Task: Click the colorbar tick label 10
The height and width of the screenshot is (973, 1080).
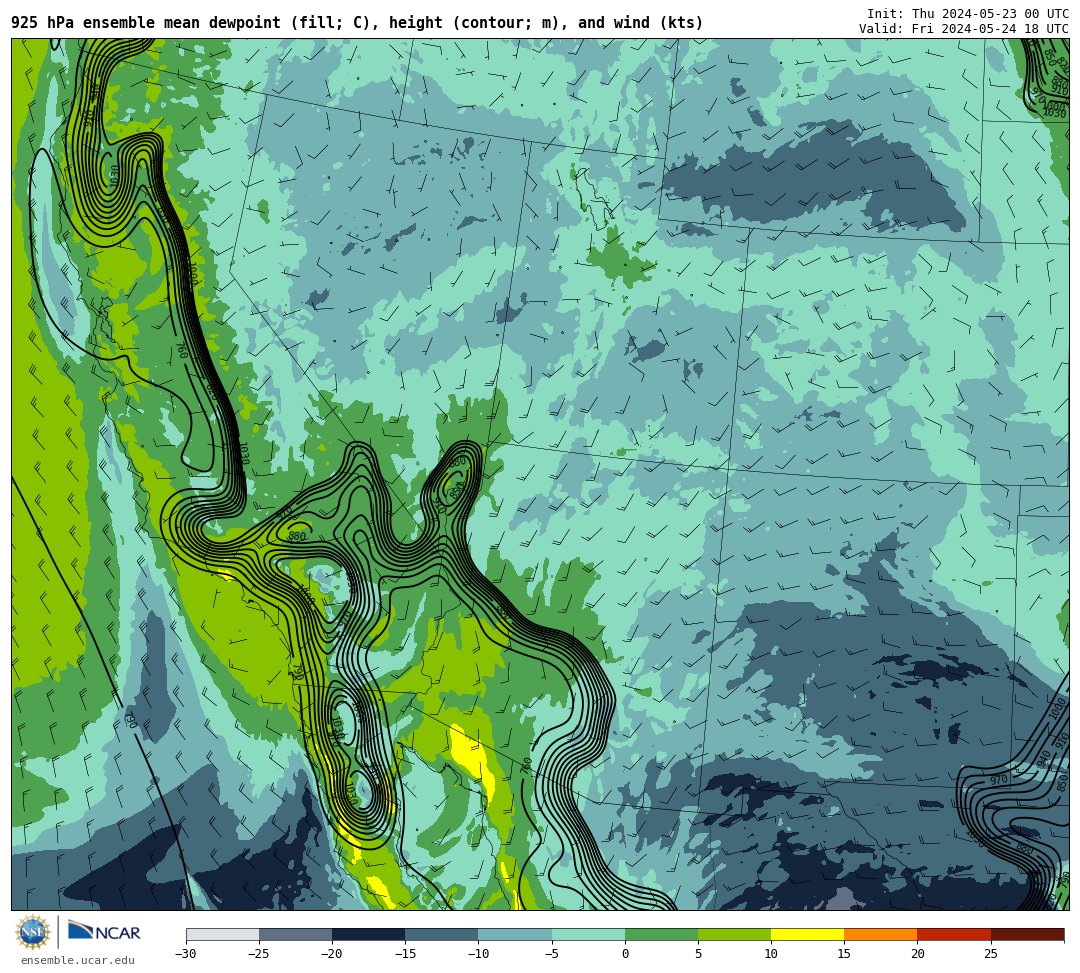Action: pos(771,954)
